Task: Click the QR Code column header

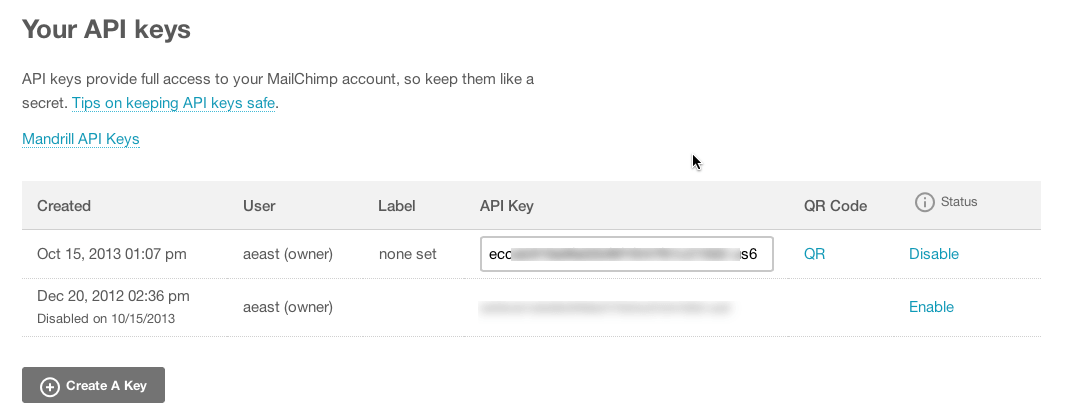Action: pyautogui.click(x=835, y=206)
